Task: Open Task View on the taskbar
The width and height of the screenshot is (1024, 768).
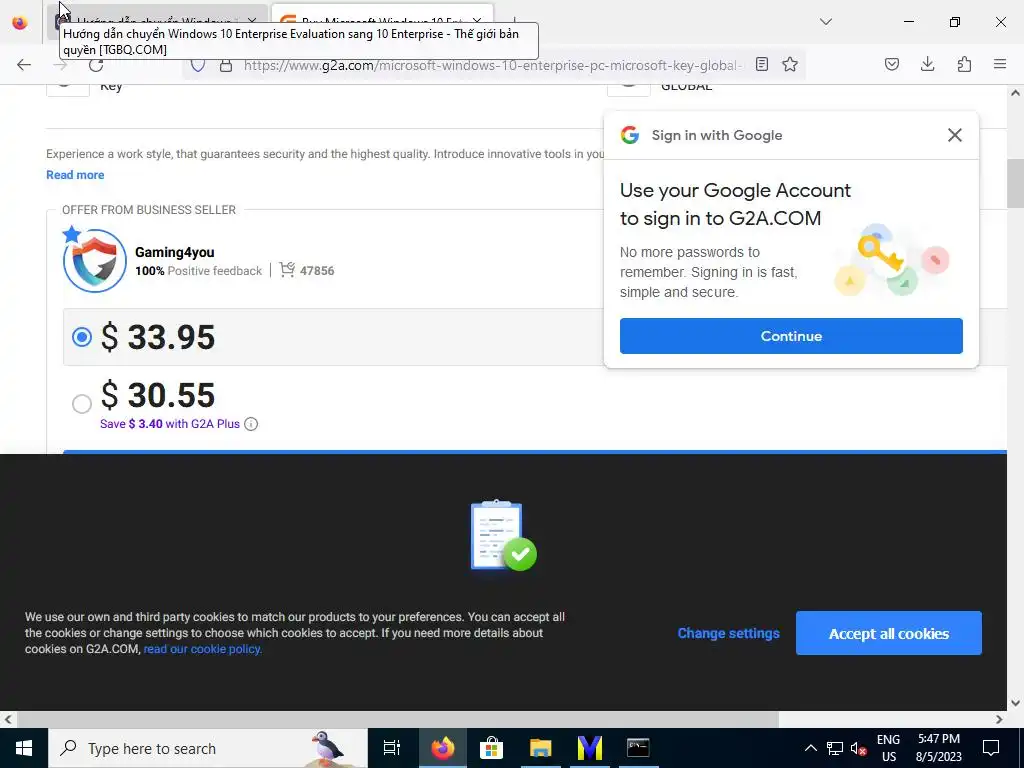Action: [392, 748]
